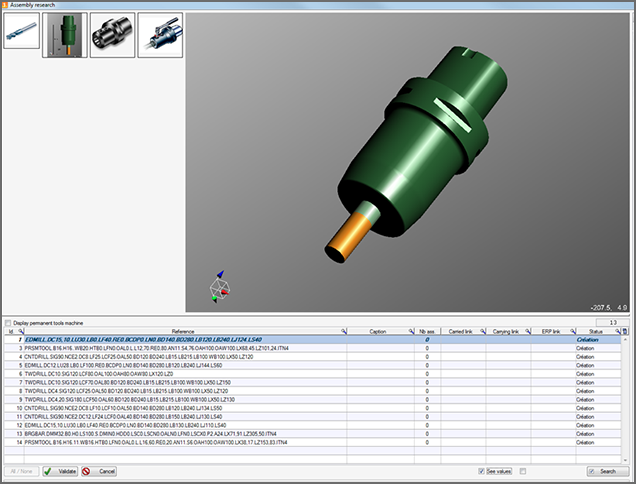Click the 3D axis orientation cube
The width and height of the screenshot is (636, 484).
click(x=219, y=289)
